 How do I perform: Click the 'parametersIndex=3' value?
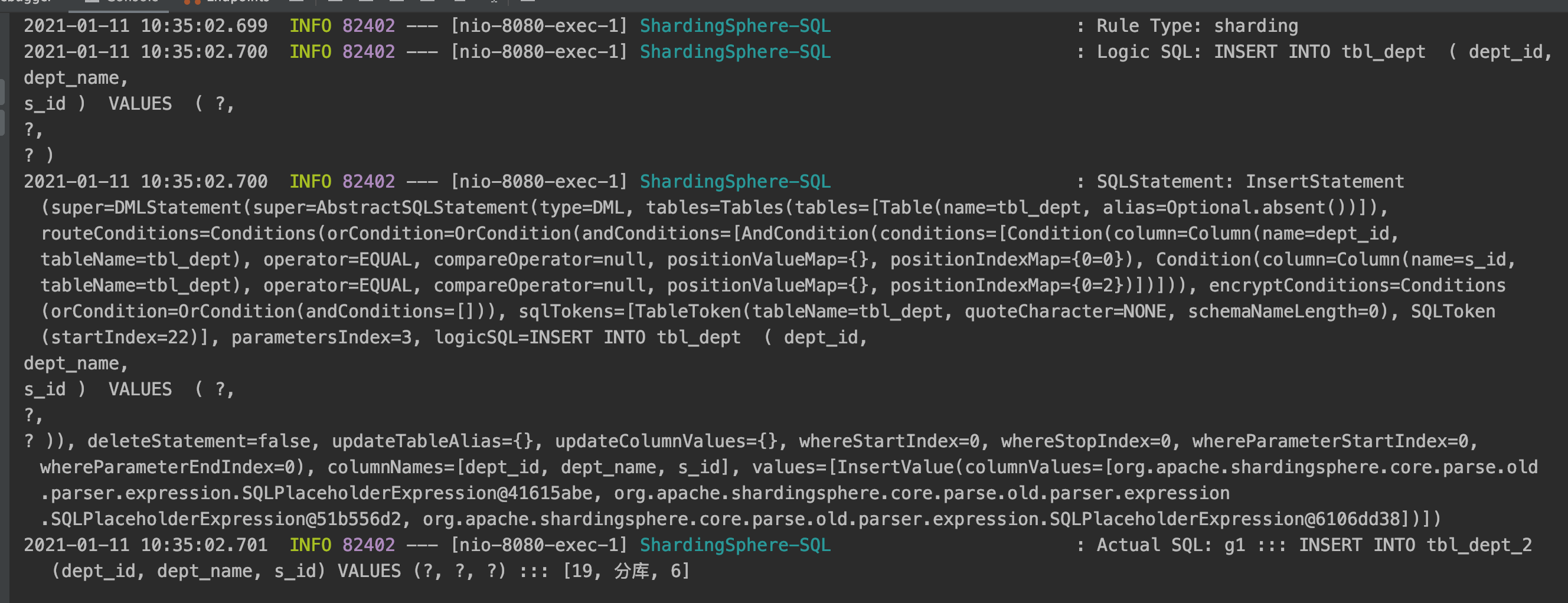(x=321, y=337)
